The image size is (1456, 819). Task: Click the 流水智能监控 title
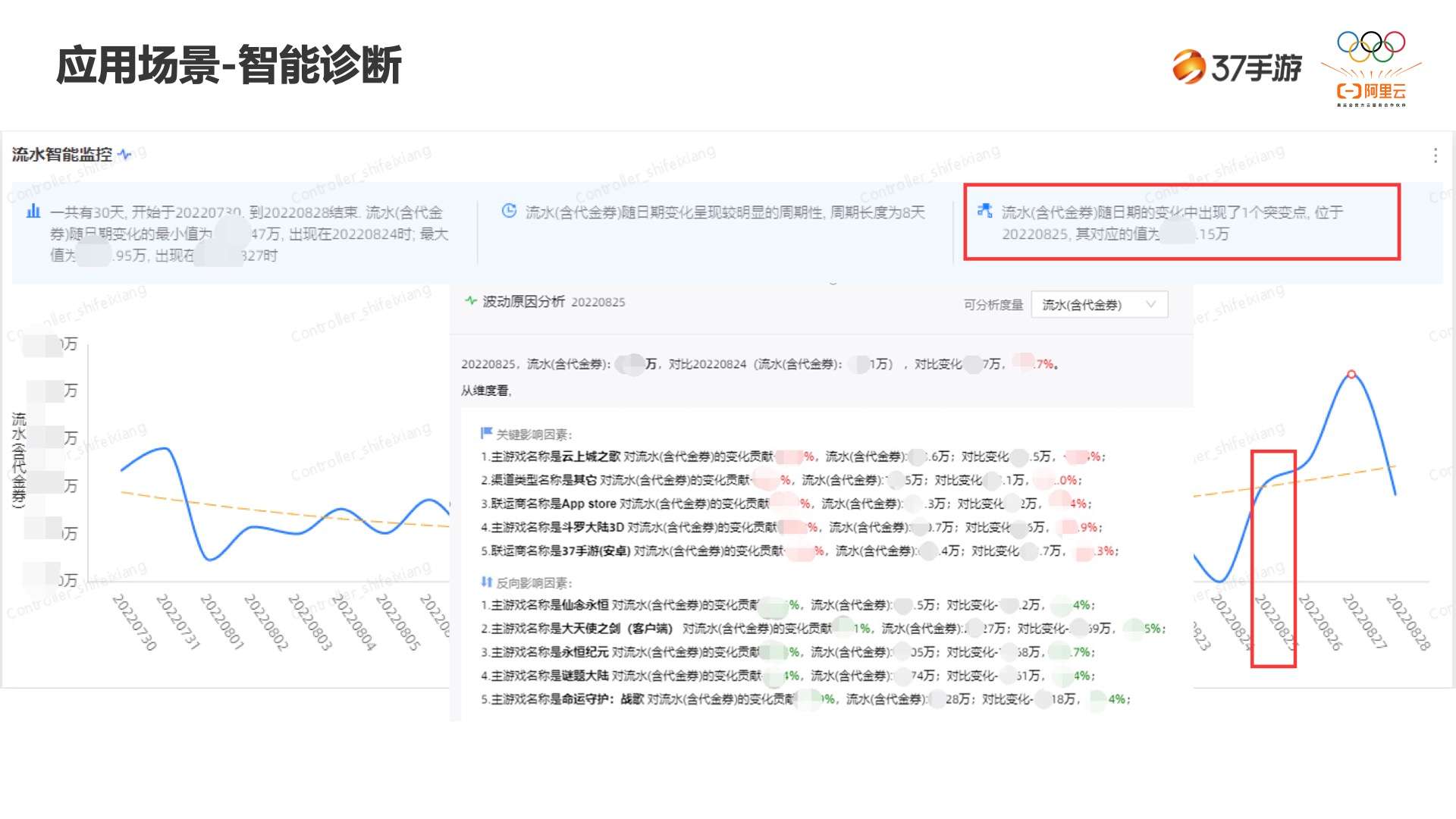[62, 155]
